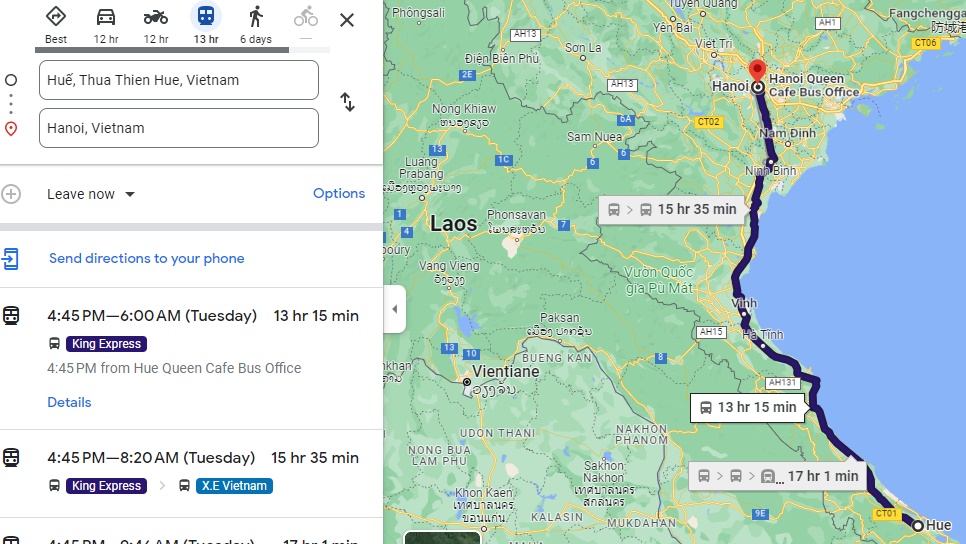Choose the transit travel mode icon
The height and width of the screenshot is (544, 966).
[206, 17]
